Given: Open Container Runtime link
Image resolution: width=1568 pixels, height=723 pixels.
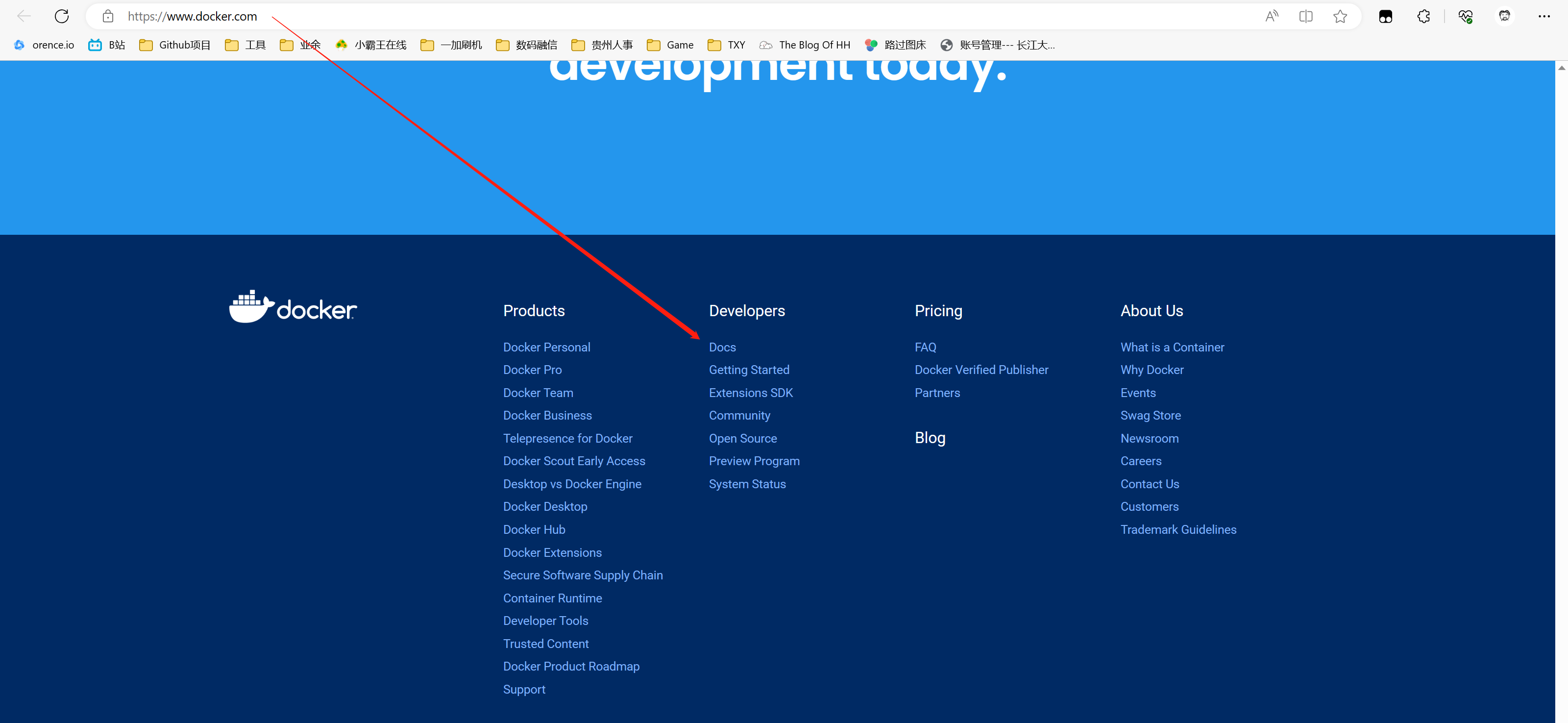Looking at the screenshot, I should [x=553, y=599].
